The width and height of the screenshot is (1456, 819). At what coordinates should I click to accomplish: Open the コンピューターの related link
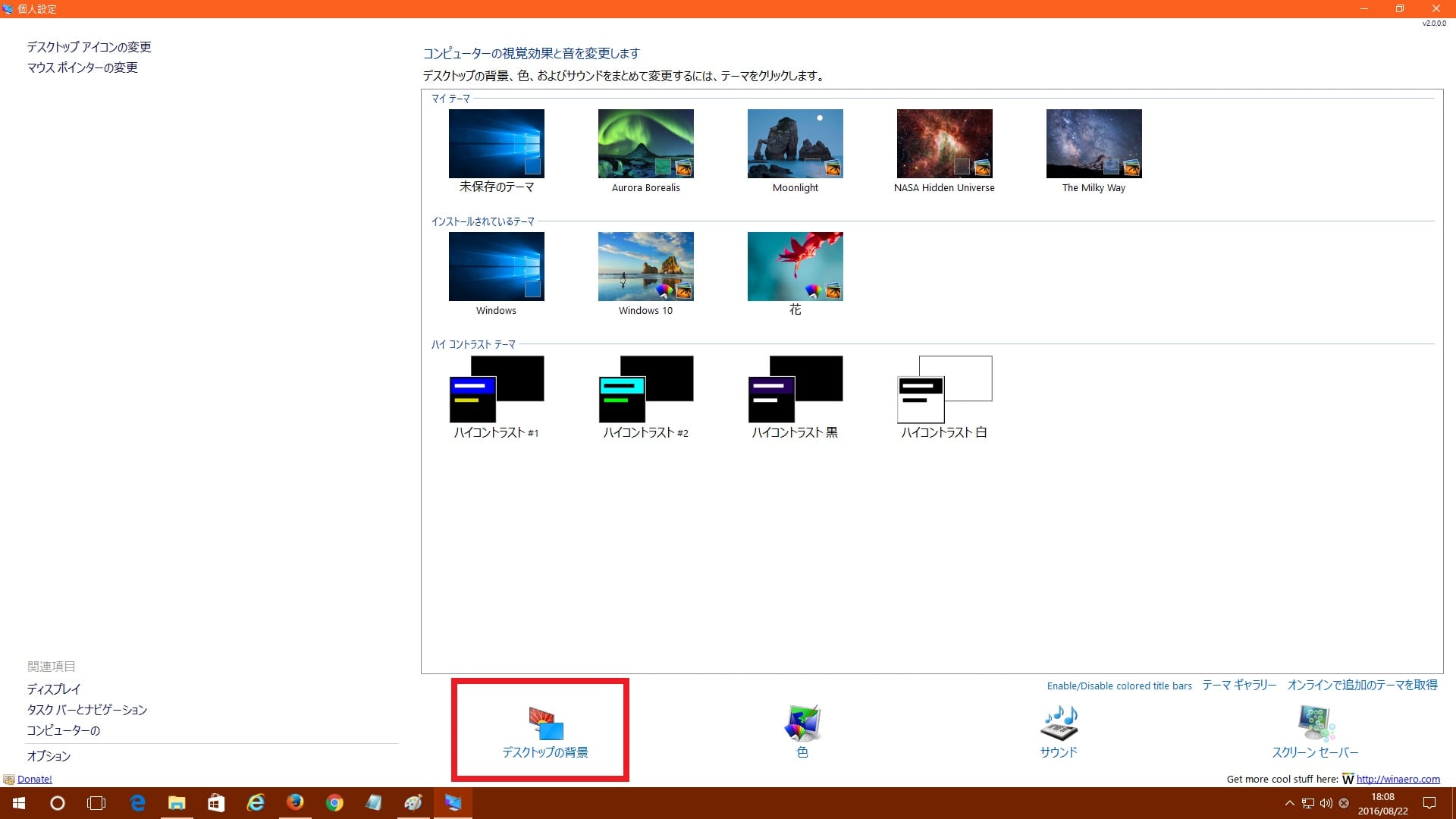pos(64,730)
